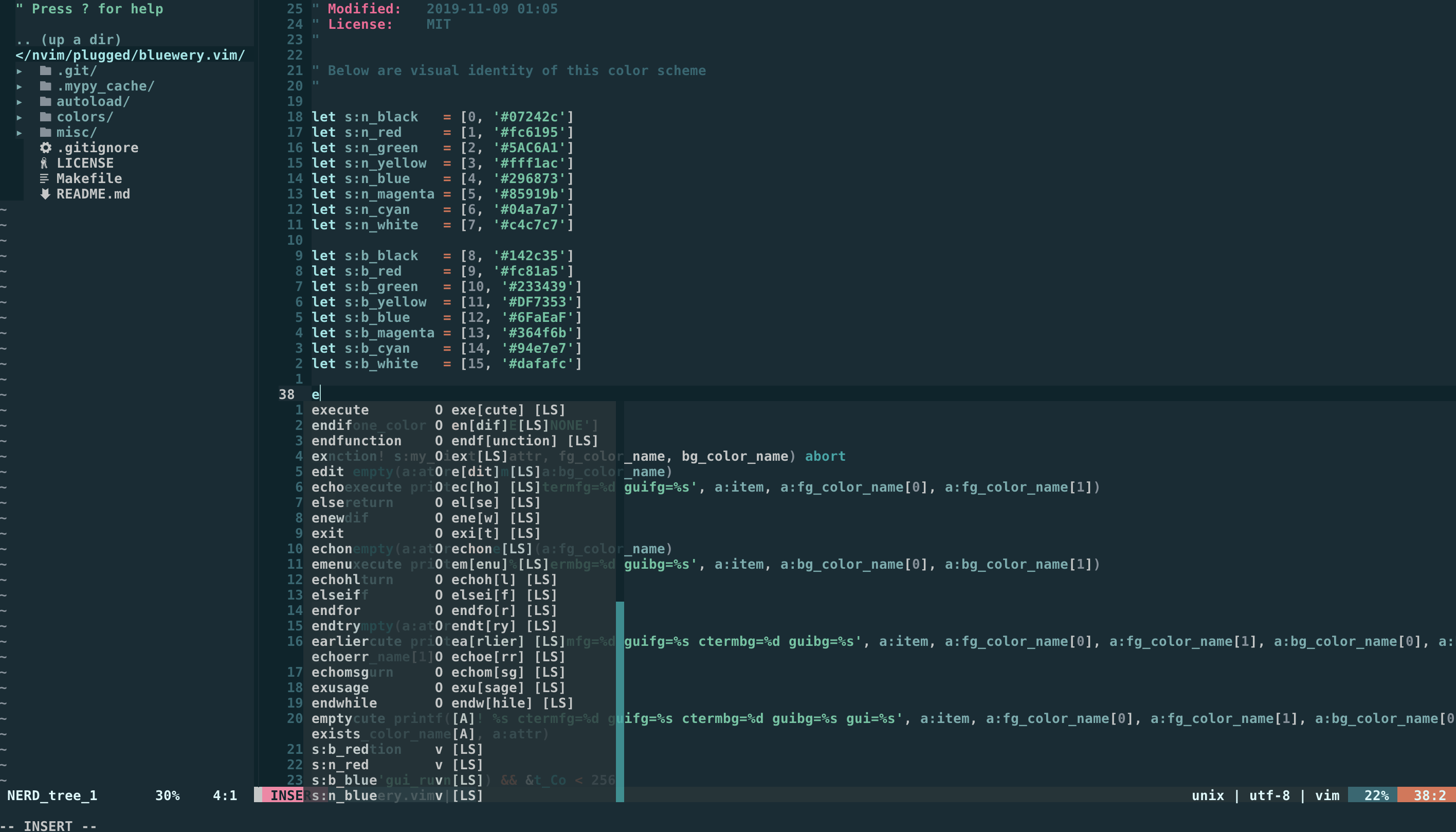The width and height of the screenshot is (1456, 832).
Task: Expand the misc directory arrow
Action: (20, 133)
